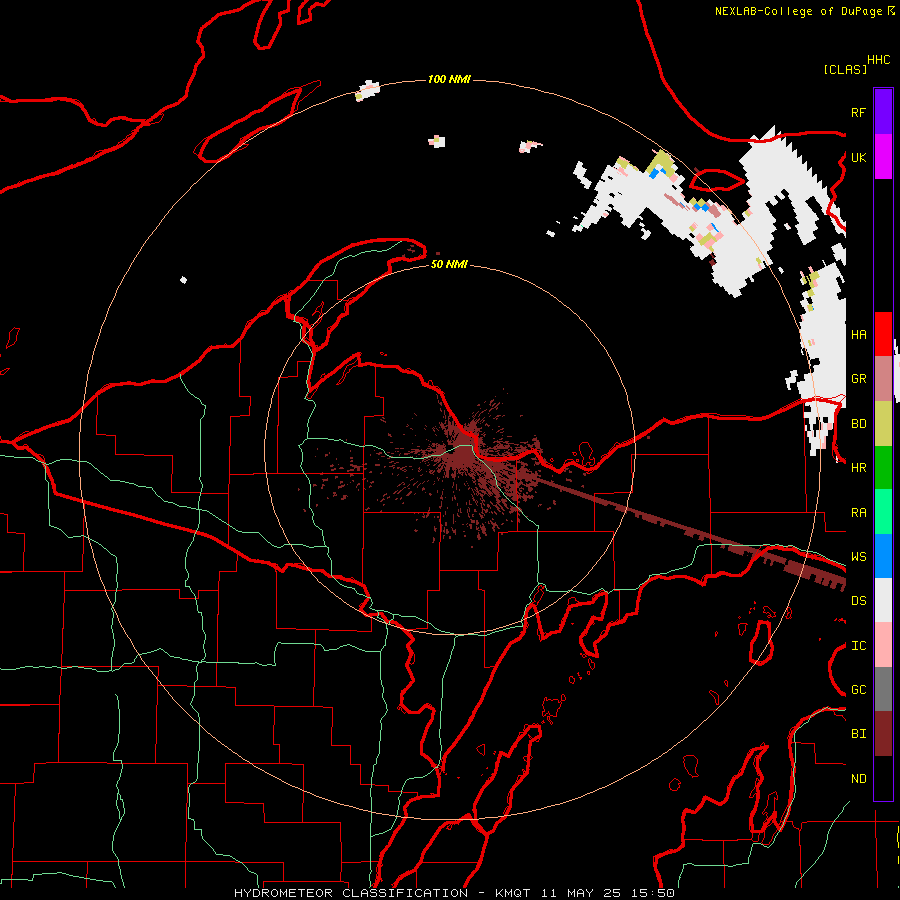Click the GC legend label
This screenshot has width=900, height=900.
[x=858, y=689]
